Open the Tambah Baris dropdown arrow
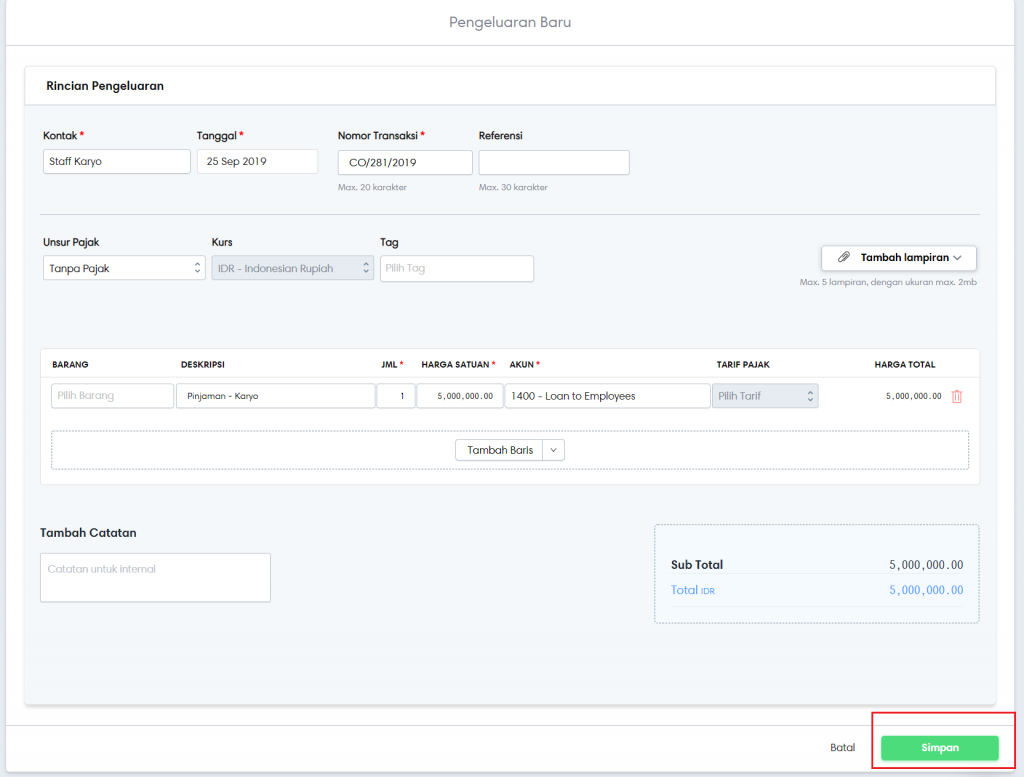The image size is (1024, 777). (x=555, y=450)
